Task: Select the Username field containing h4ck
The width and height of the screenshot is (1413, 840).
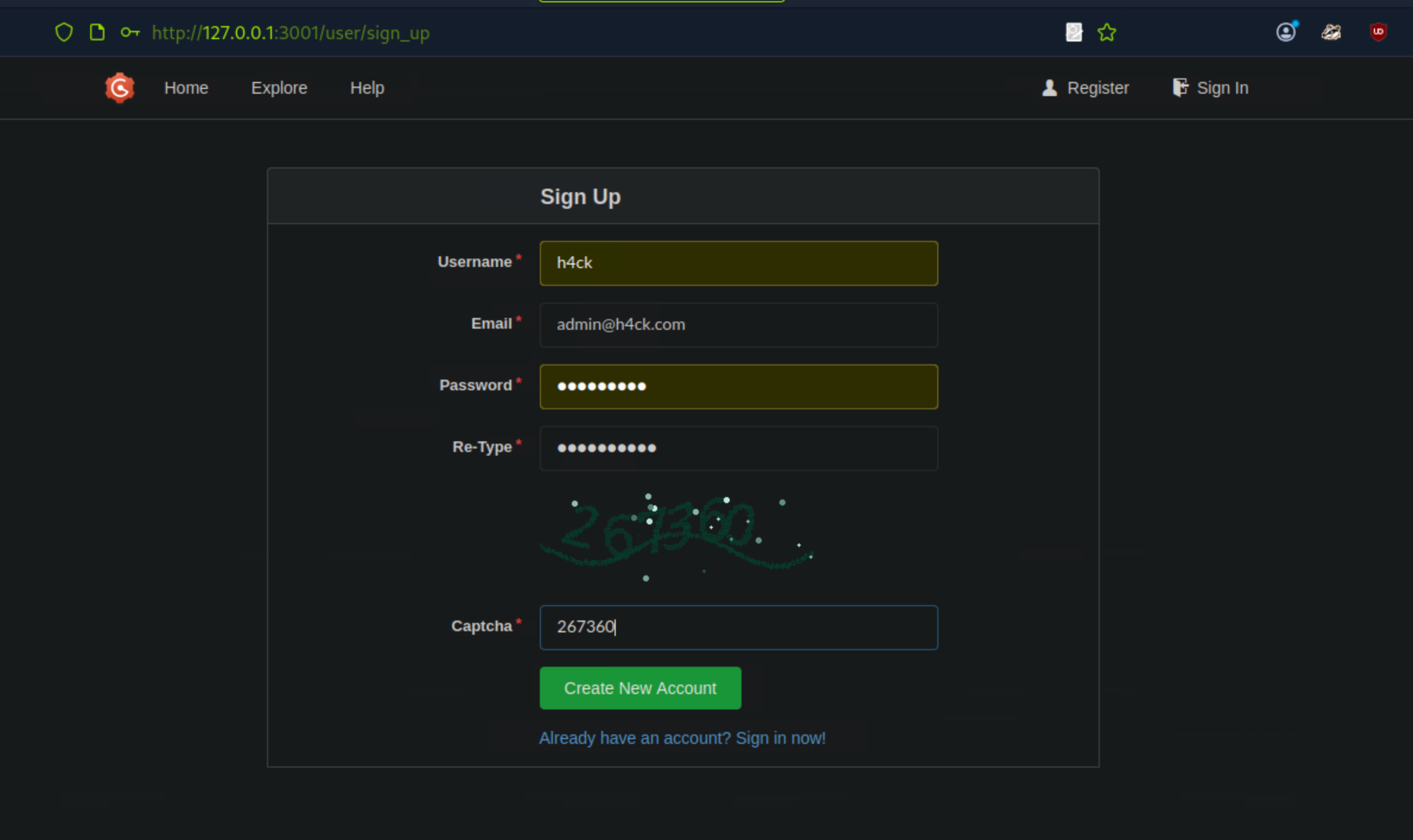Action: [738, 263]
